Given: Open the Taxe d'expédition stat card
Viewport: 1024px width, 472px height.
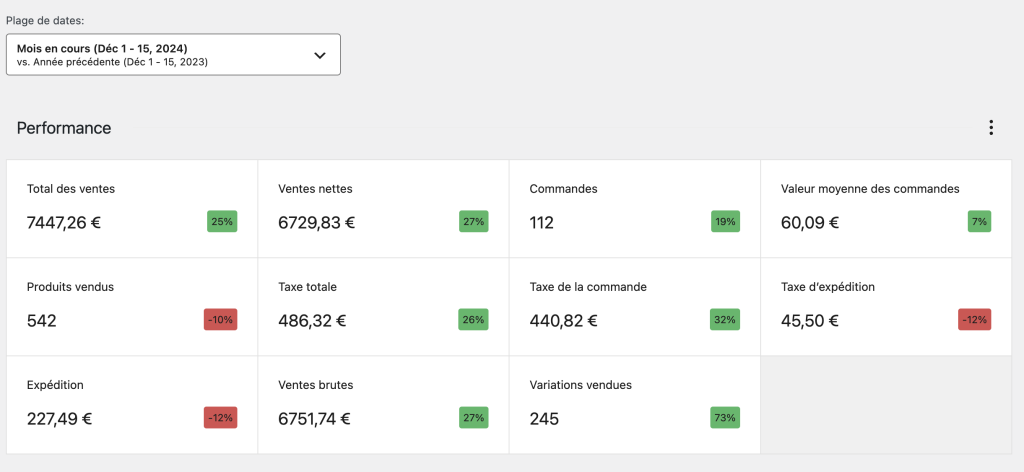Looking at the screenshot, I should [885, 306].
